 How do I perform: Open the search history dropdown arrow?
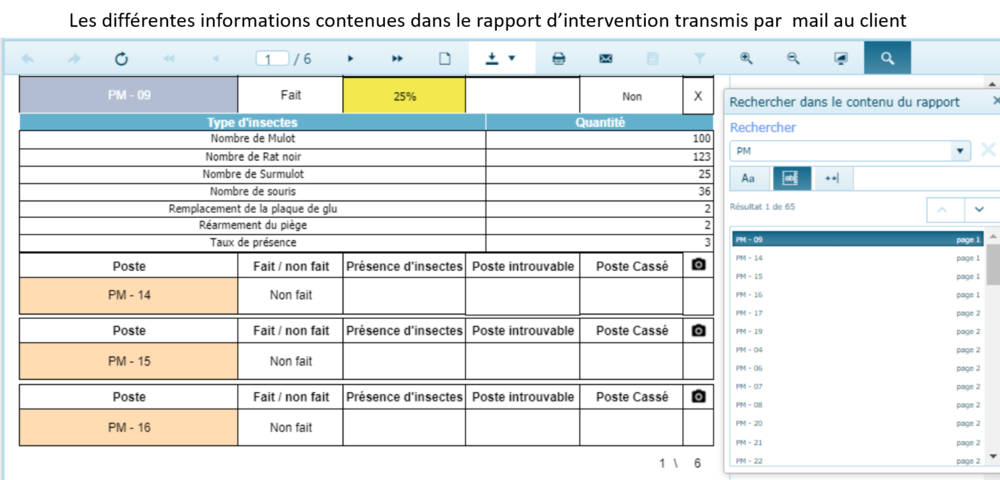[960, 151]
